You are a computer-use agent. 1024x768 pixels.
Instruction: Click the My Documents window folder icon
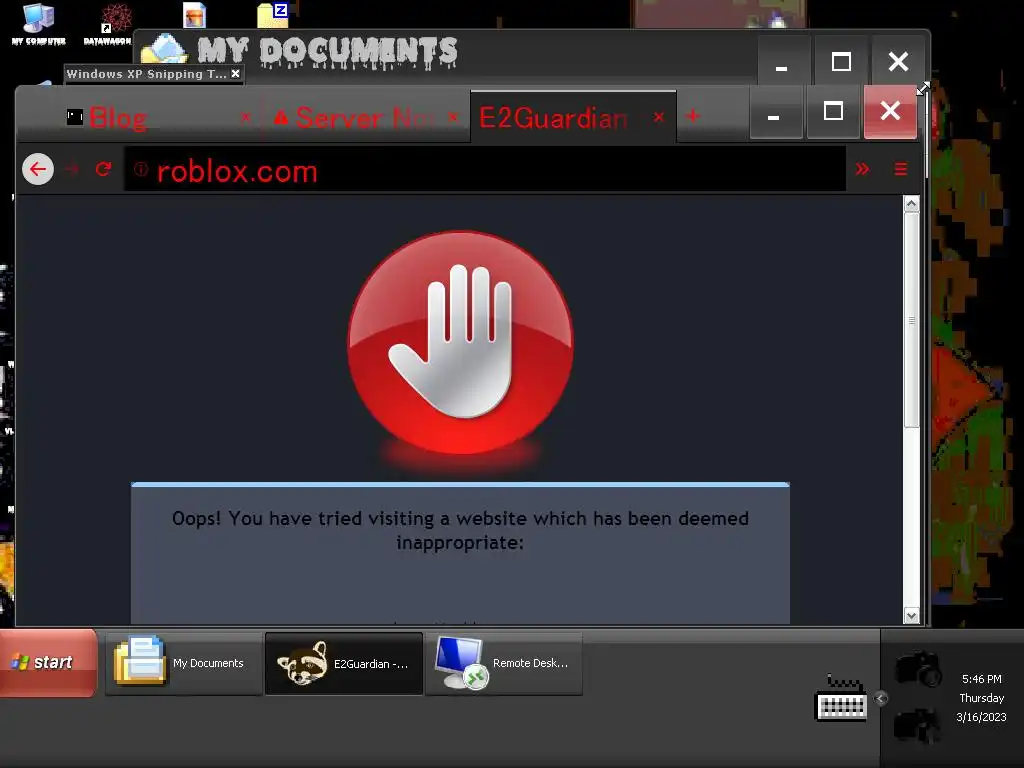click(x=165, y=49)
